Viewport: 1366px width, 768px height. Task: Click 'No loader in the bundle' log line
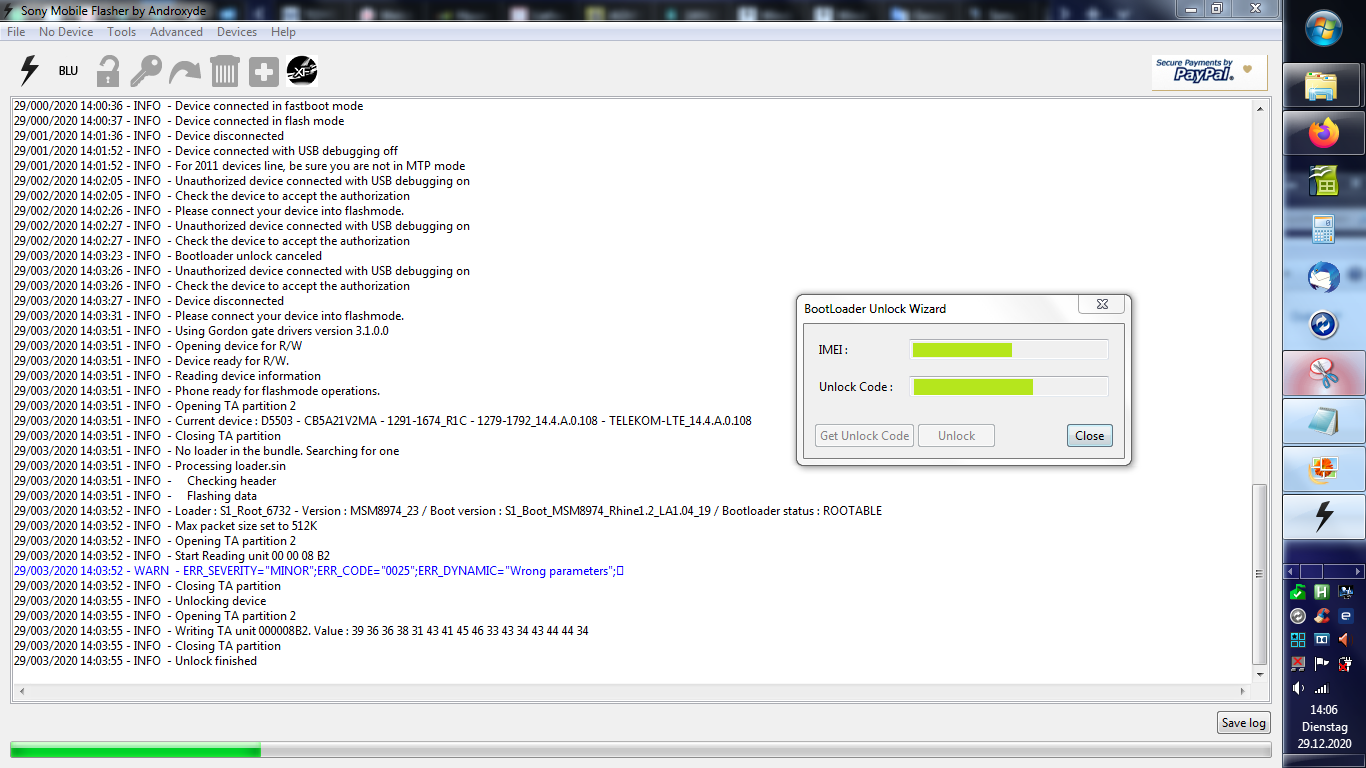coord(206,451)
